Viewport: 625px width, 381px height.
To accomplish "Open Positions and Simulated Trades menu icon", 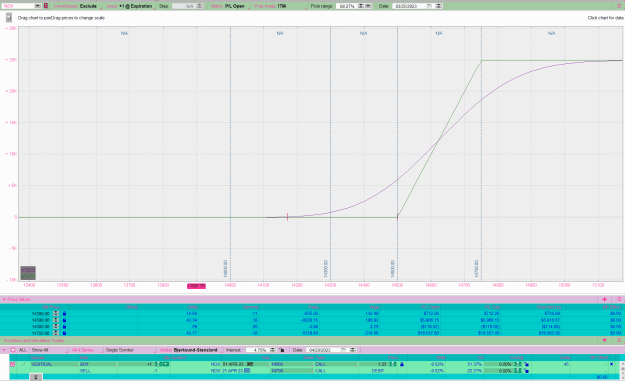I will (x=619, y=340).
